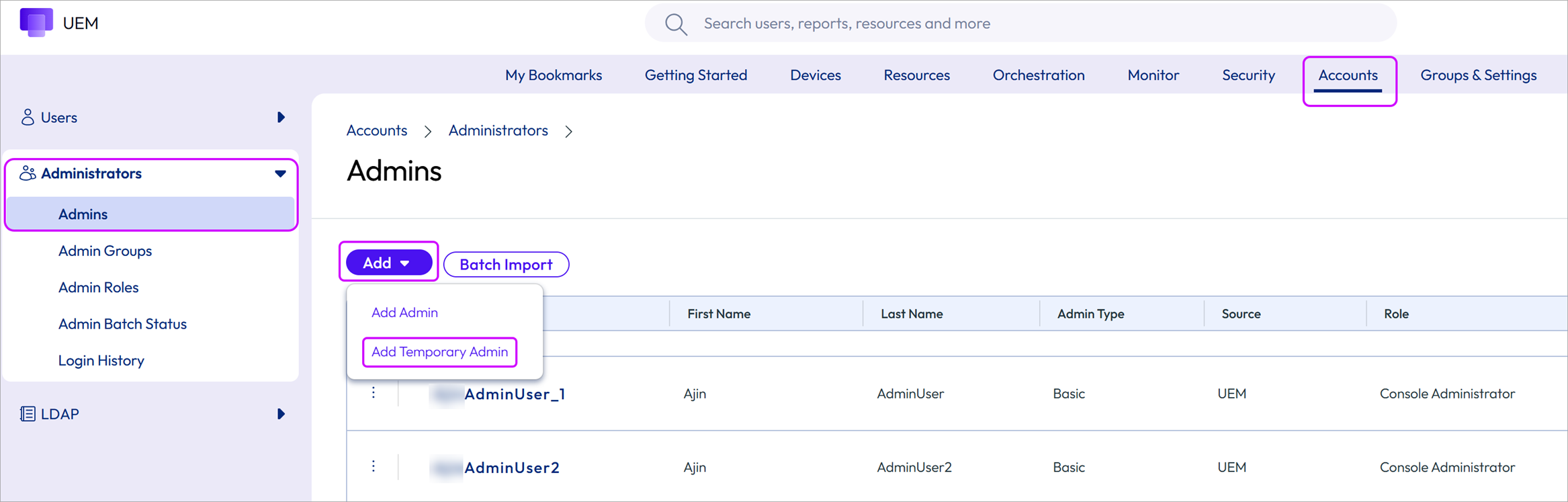Click Console Administrator role for AdminUser_1

click(x=1447, y=394)
